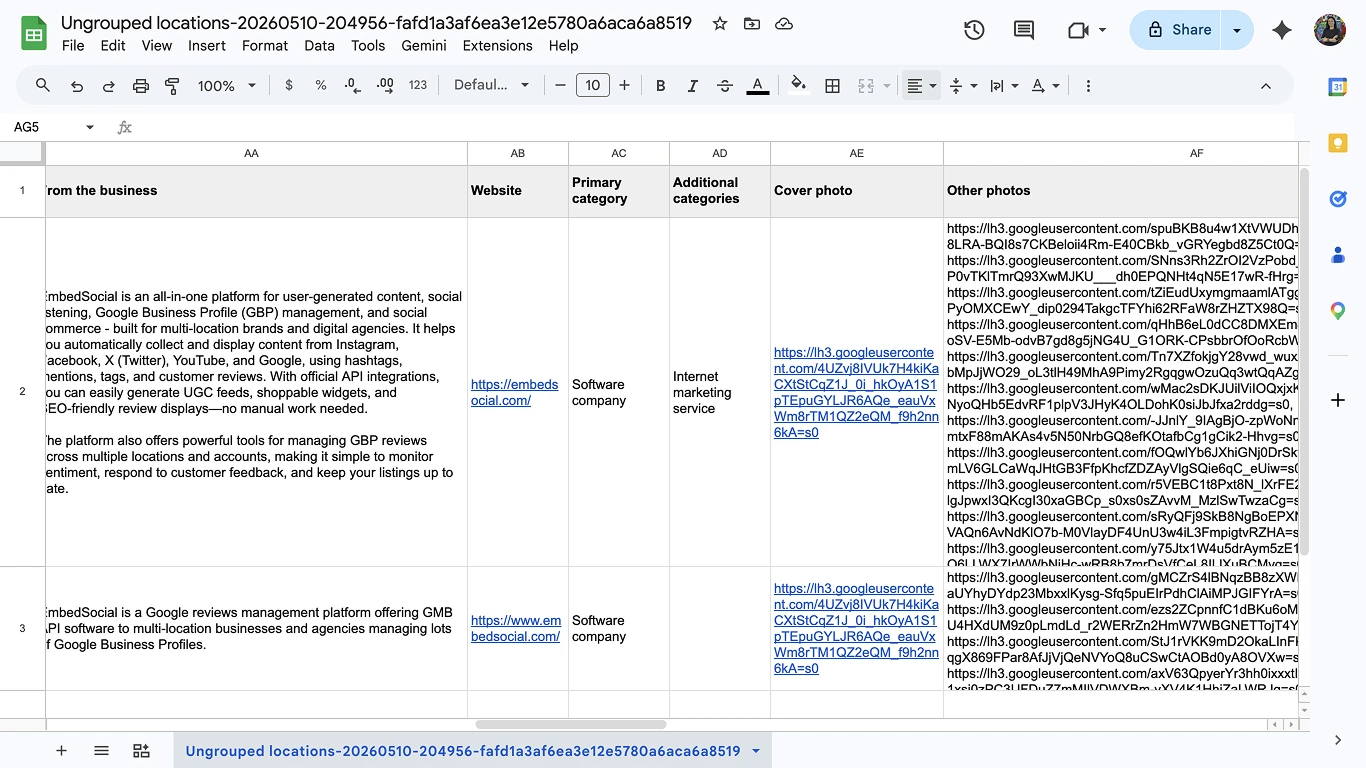Increase decimal places
1366x768 pixels.
click(385, 86)
